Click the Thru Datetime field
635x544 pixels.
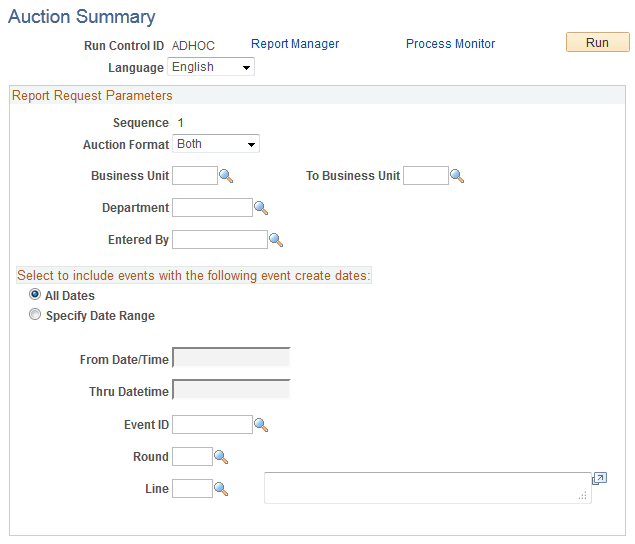[231, 390]
